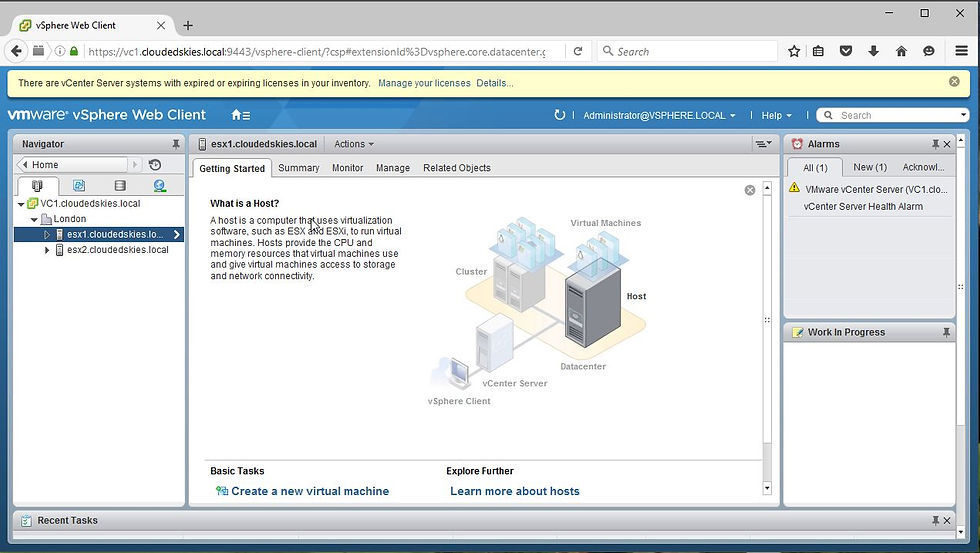Bookmark this page with the star icon
This screenshot has height=553, width=980.
[x=794, y=51]
